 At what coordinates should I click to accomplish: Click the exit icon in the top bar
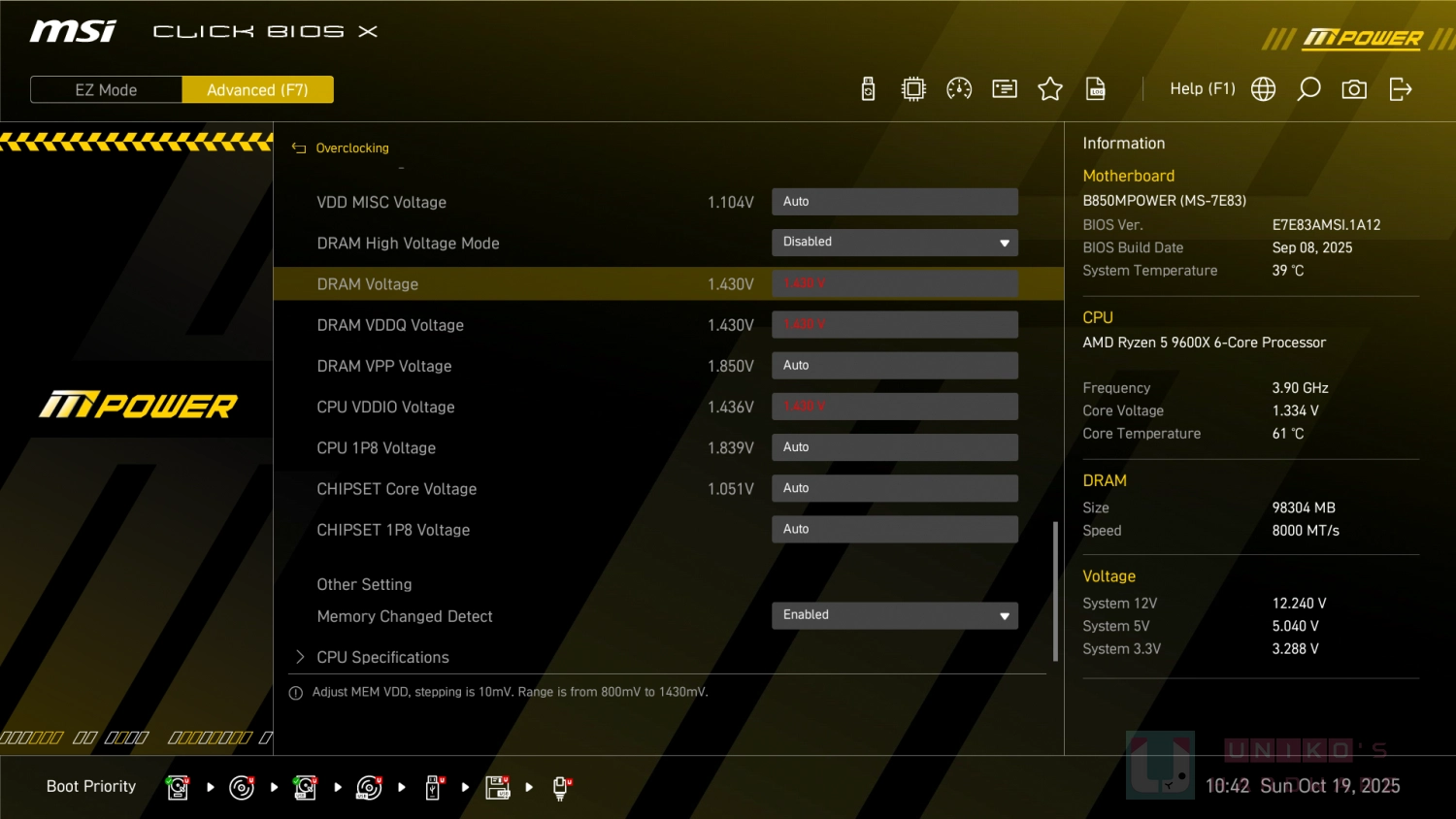click(x=1400, y=89)
